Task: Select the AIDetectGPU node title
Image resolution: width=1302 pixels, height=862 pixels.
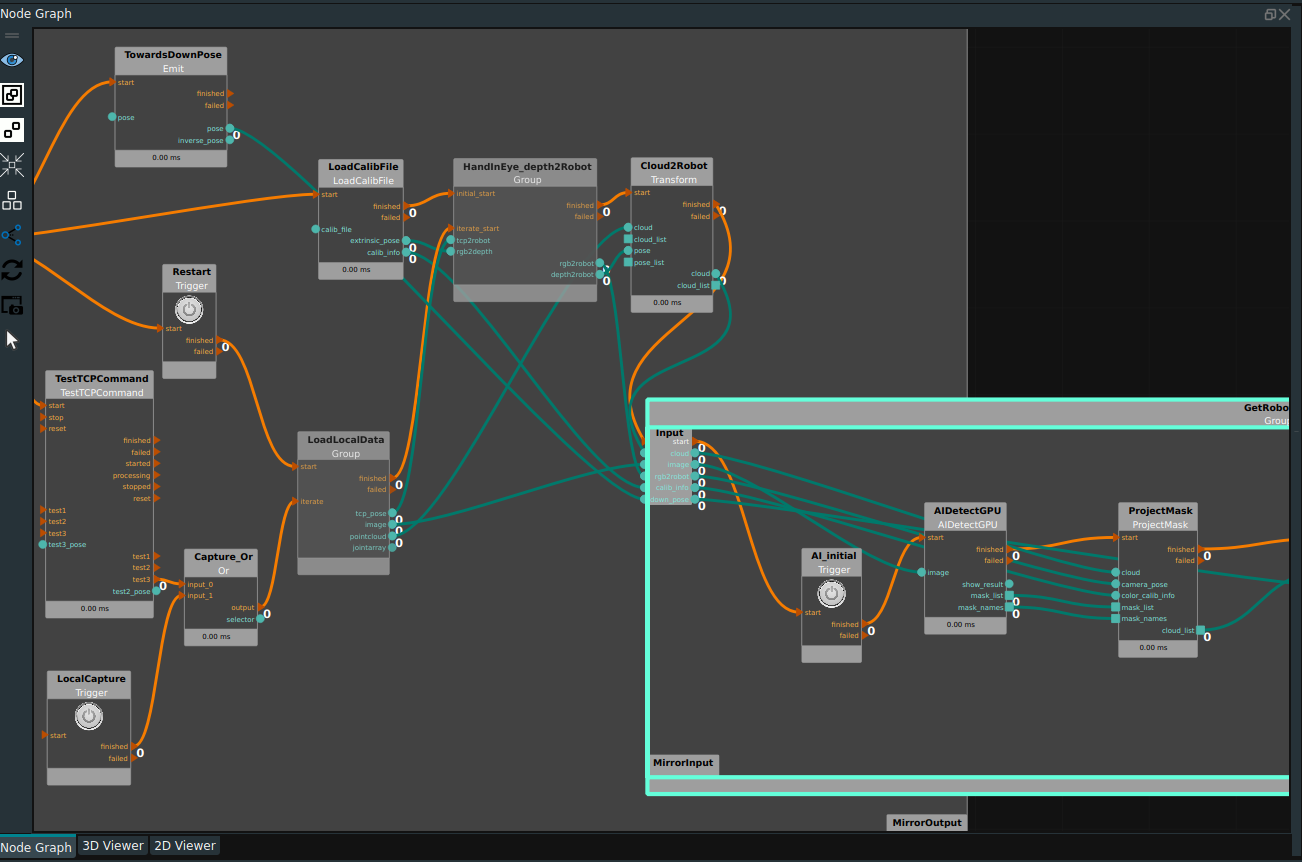Action: pyautogui.click(x=967, y=511)
